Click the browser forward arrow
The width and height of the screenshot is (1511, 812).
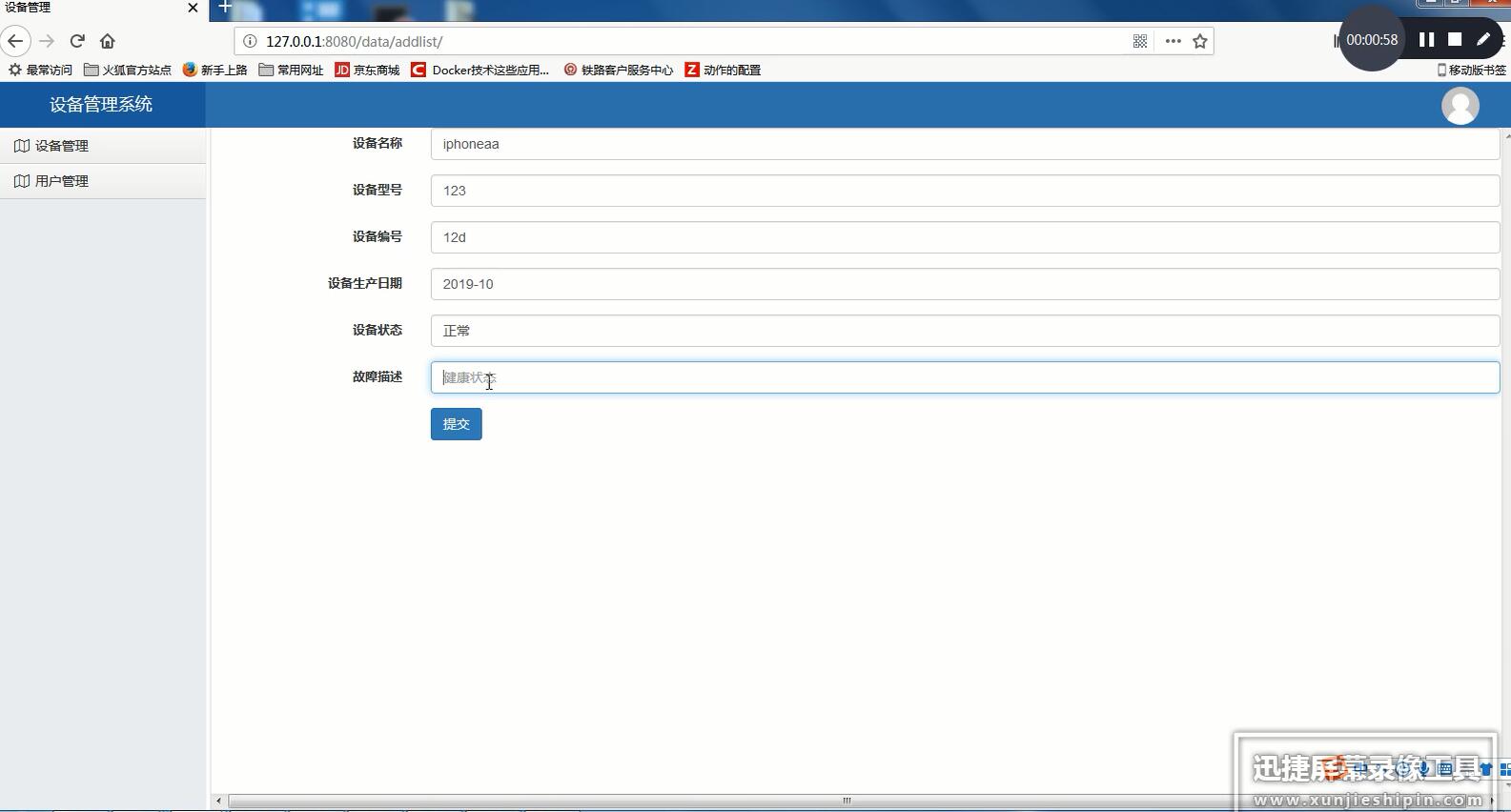[47, 41]
